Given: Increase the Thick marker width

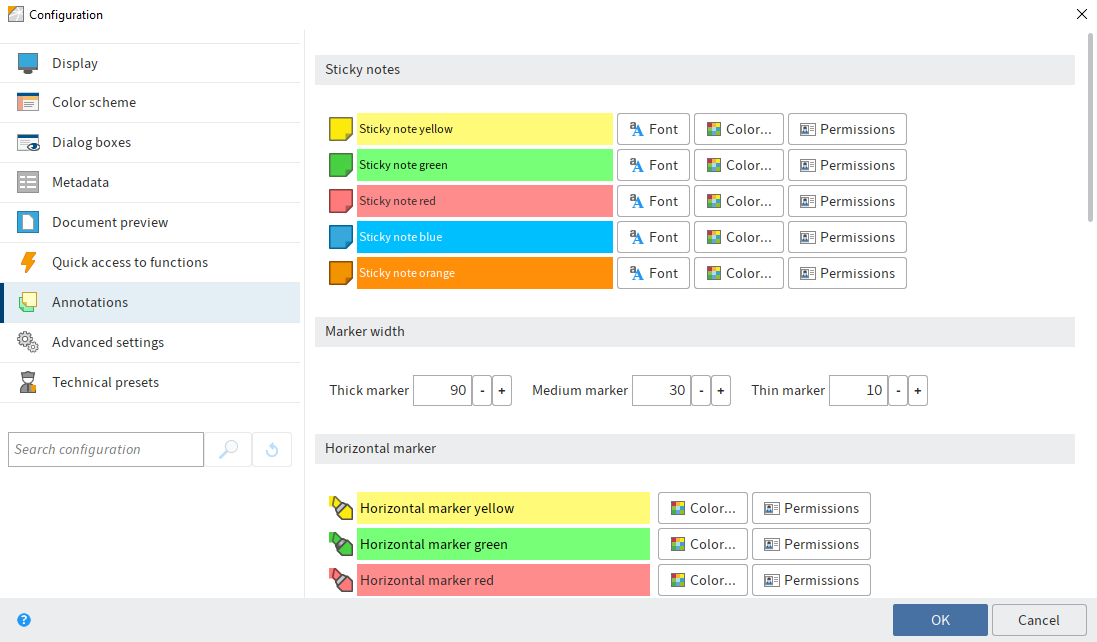Looking at the screenshot, I should point(502,390).
